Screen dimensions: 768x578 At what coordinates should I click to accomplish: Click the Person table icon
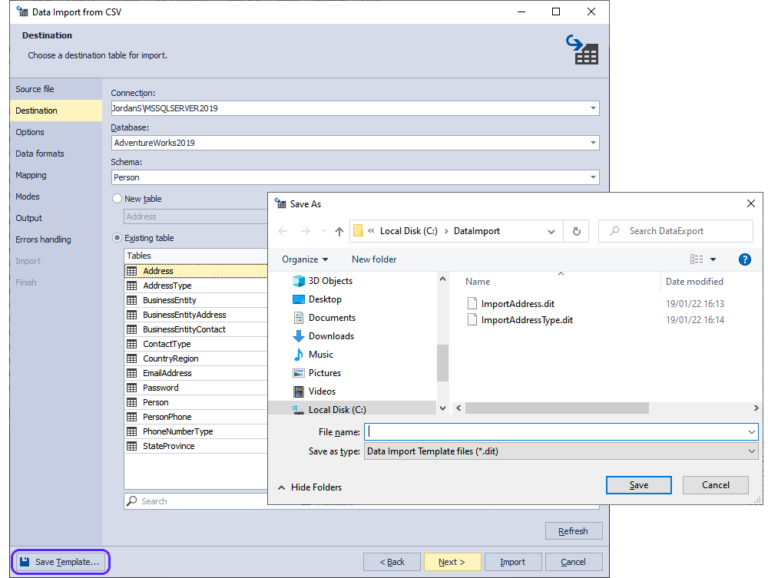click(x=132, y=402)
